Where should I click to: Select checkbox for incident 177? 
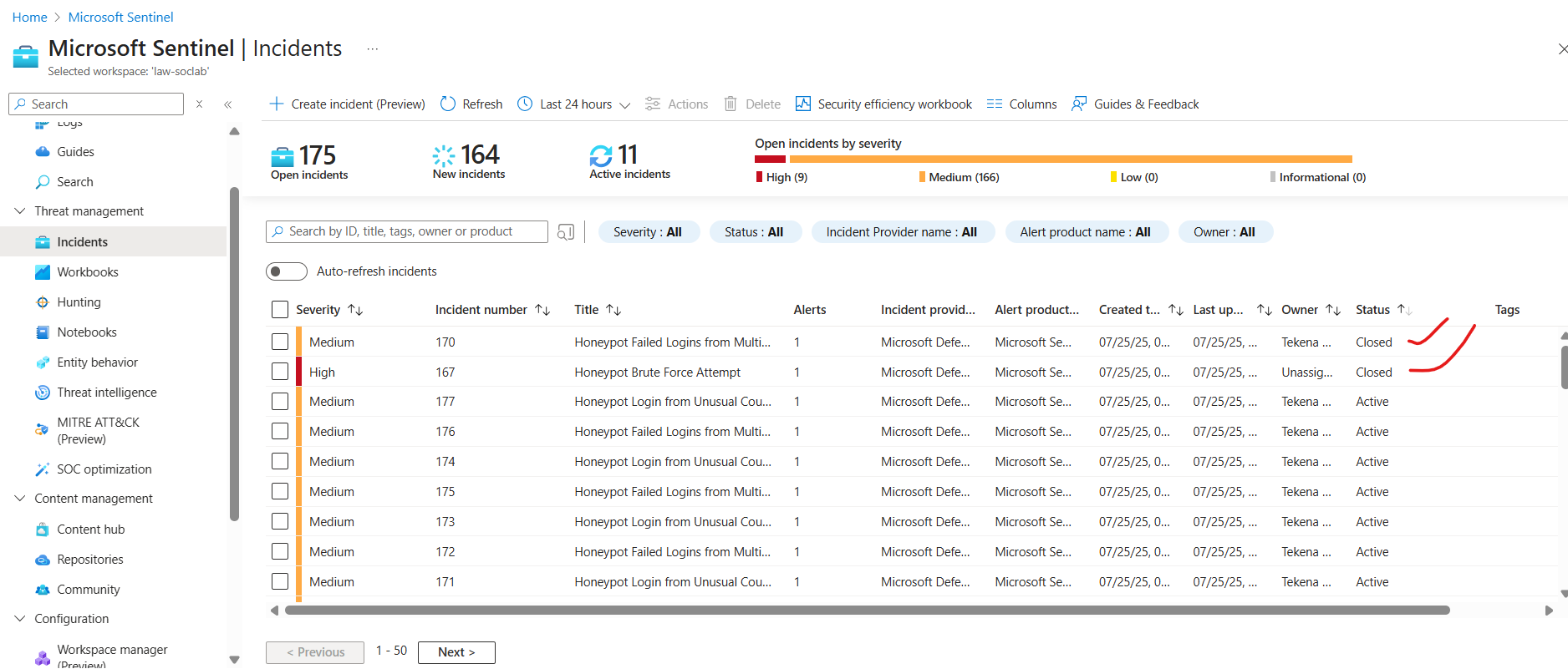[280, 402]
